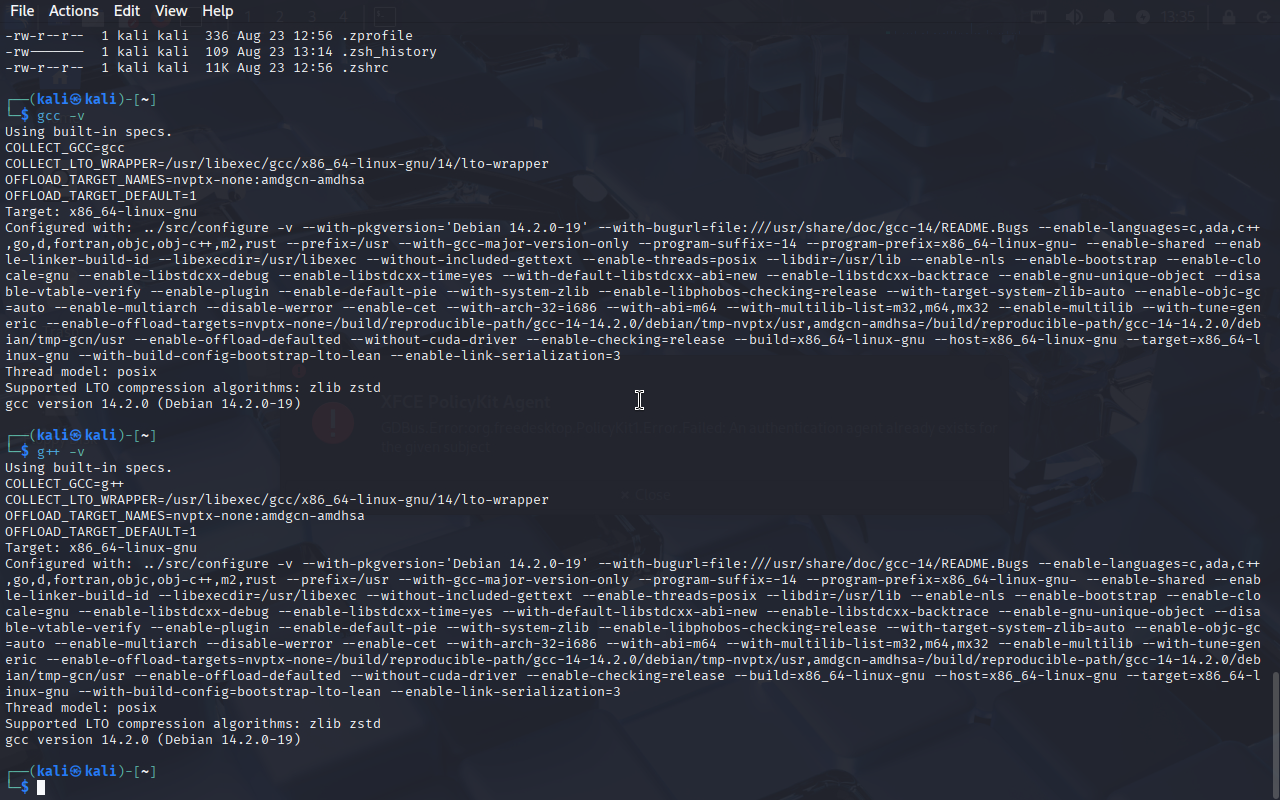This screenshot has height=800, width=1280.
Task: Click the faint power manager icon
Action: (x=1143, y=17)
